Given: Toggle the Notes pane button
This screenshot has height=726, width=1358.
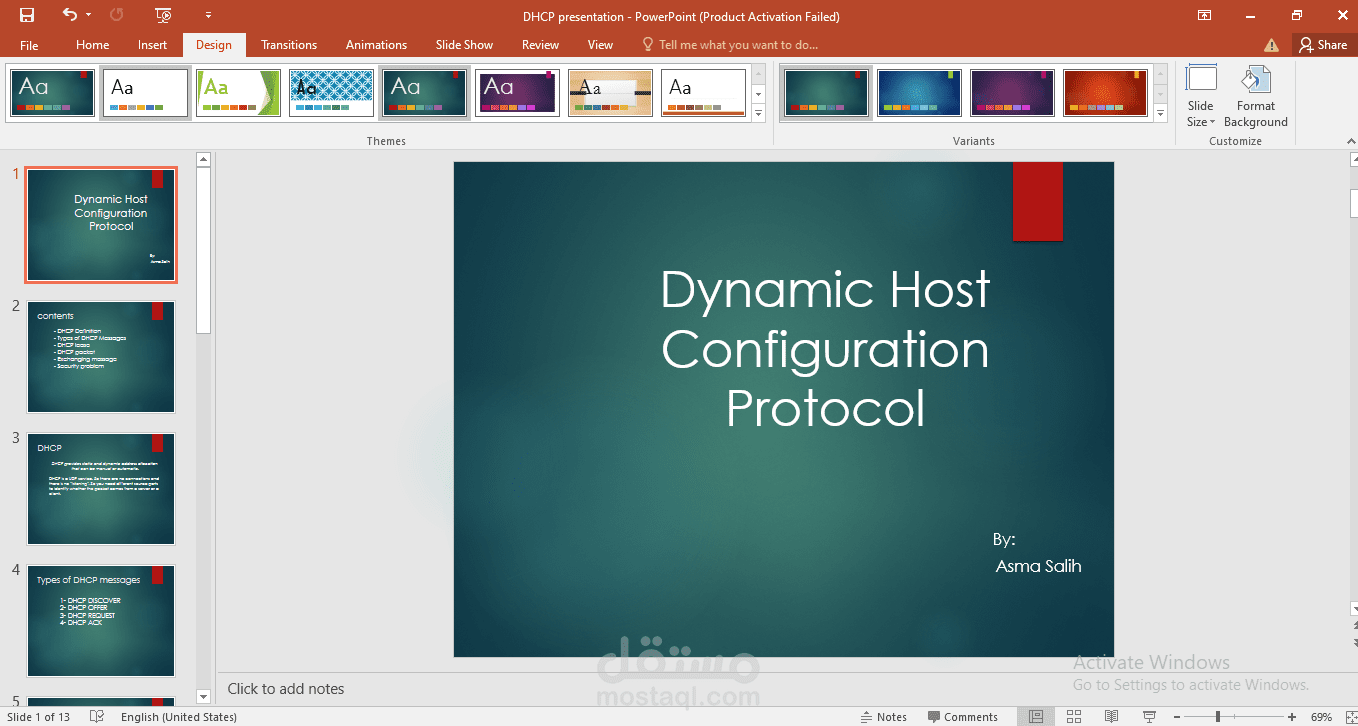Looking at the screenshot, I should pyautogui.click(x=884, y=717).
